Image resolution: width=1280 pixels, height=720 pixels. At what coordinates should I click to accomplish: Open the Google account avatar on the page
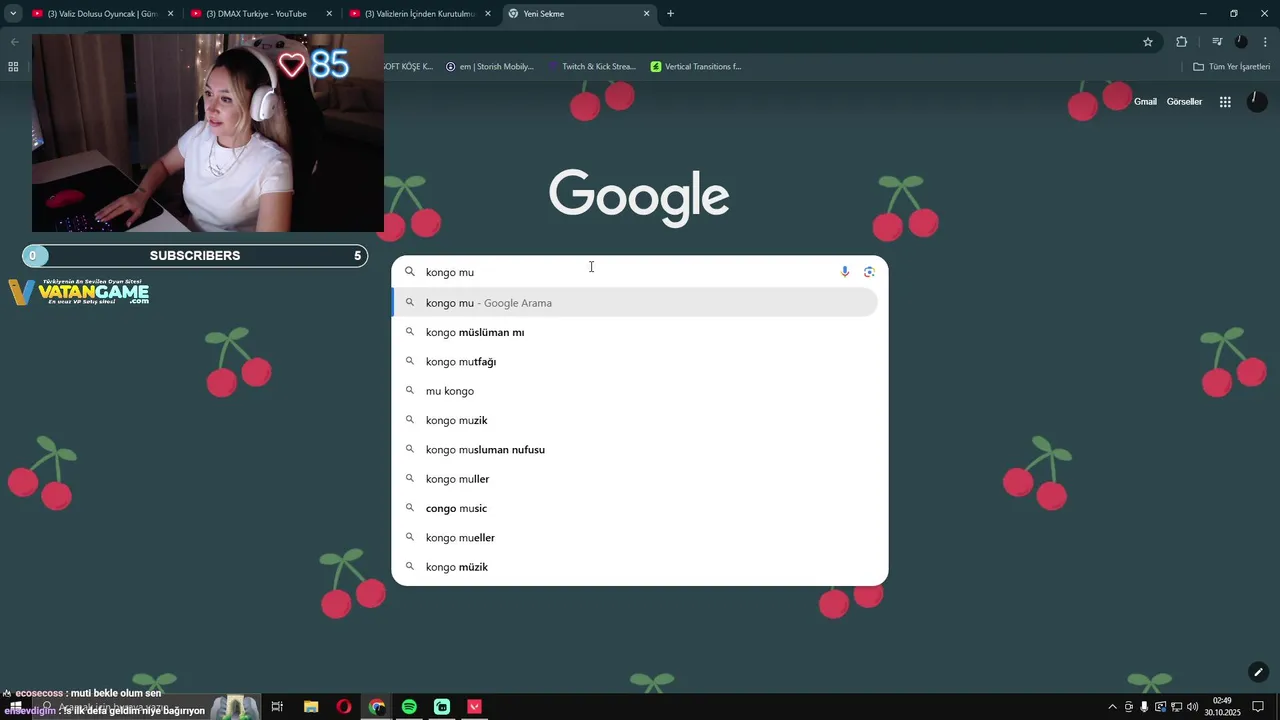pos(1257,102)
